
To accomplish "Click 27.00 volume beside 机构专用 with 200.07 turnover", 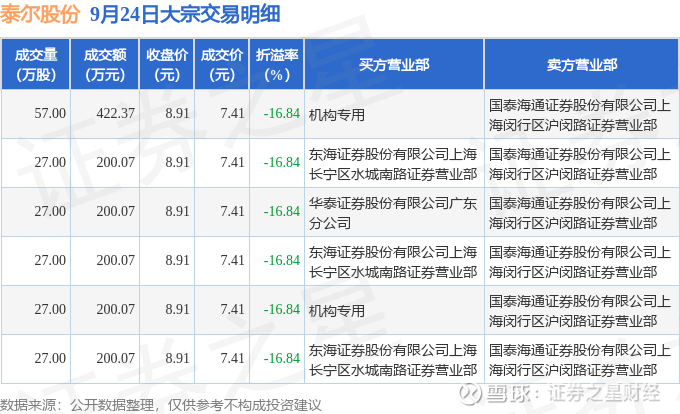I will pyautogui.click(x=50, y=310).
